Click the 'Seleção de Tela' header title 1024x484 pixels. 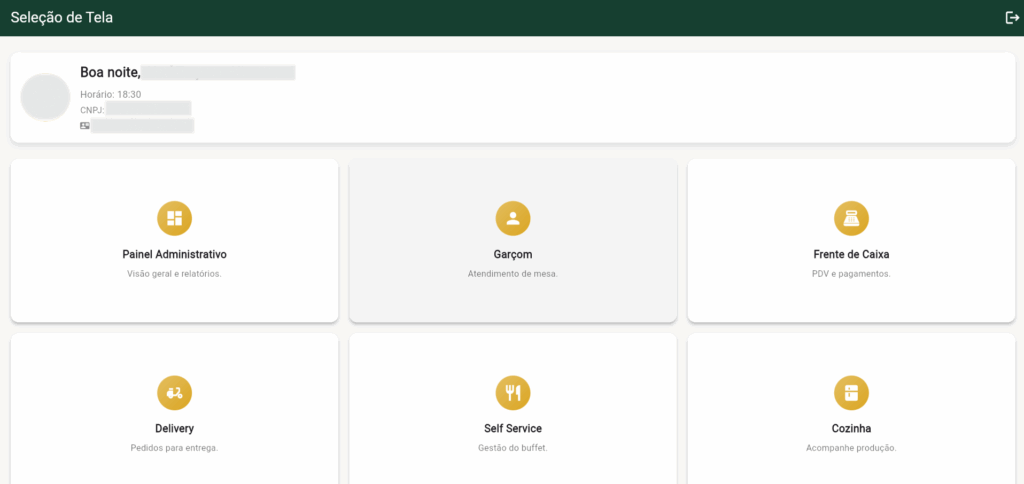[61, 18]
